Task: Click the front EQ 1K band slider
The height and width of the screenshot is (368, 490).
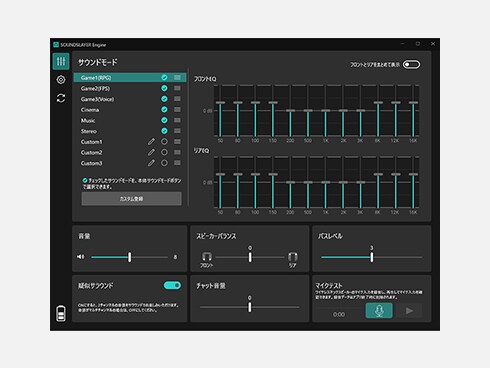Action: [x=326, y=111]
